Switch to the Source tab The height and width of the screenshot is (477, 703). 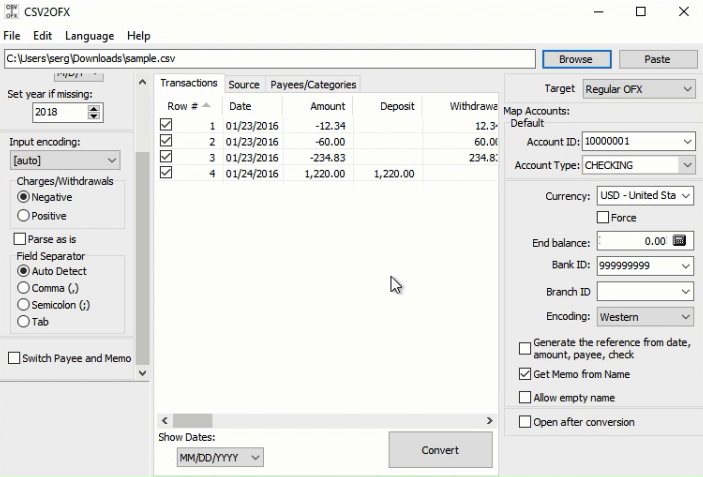244,85
